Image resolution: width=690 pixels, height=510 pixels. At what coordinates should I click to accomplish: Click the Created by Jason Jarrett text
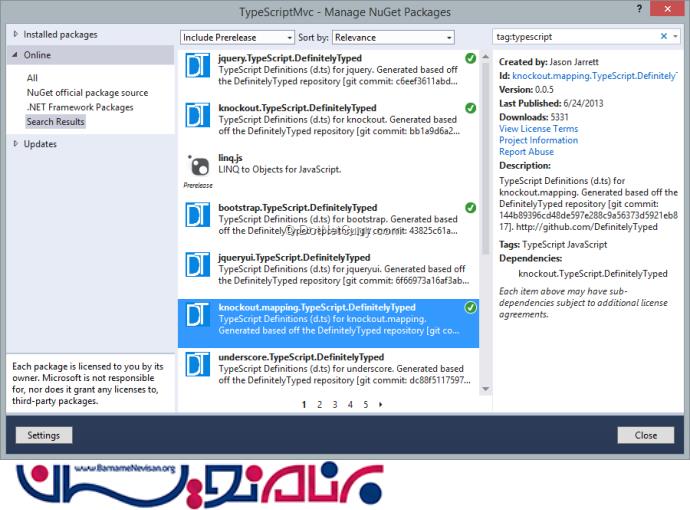[x=549, y=62]
